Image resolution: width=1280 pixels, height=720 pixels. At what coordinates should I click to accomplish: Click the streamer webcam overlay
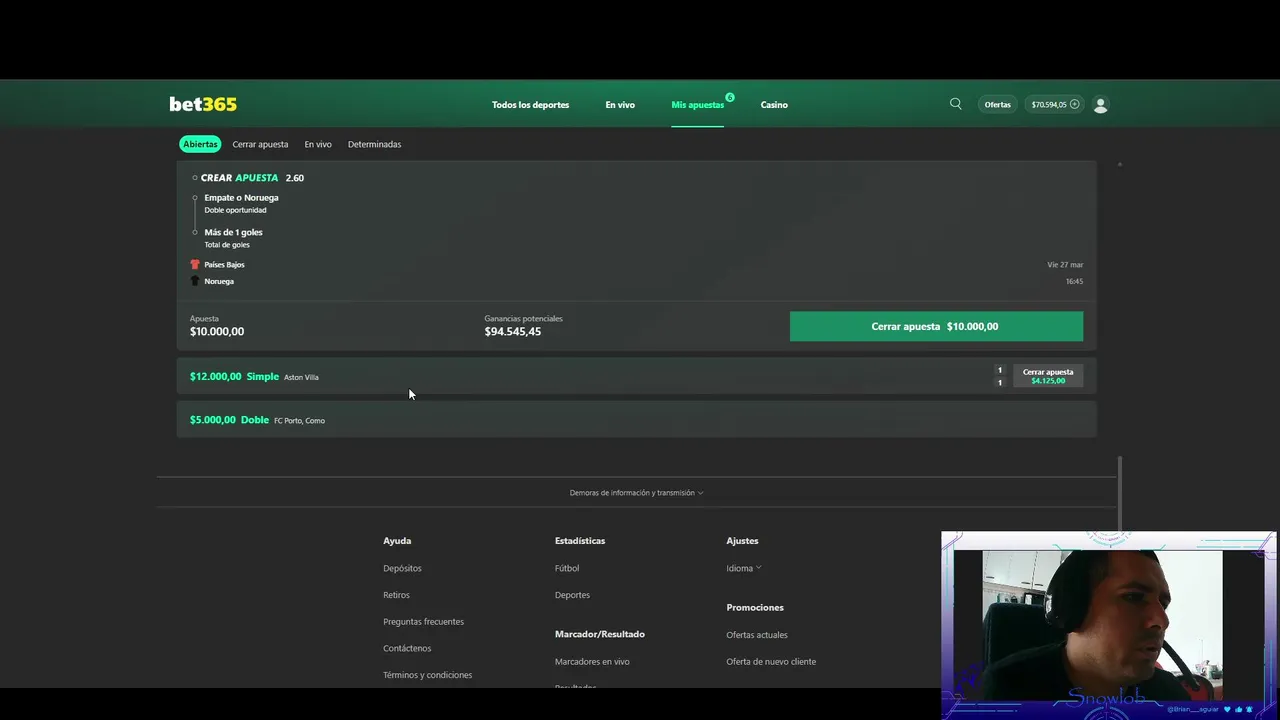pyautogui.click(x=1108, y=625)
